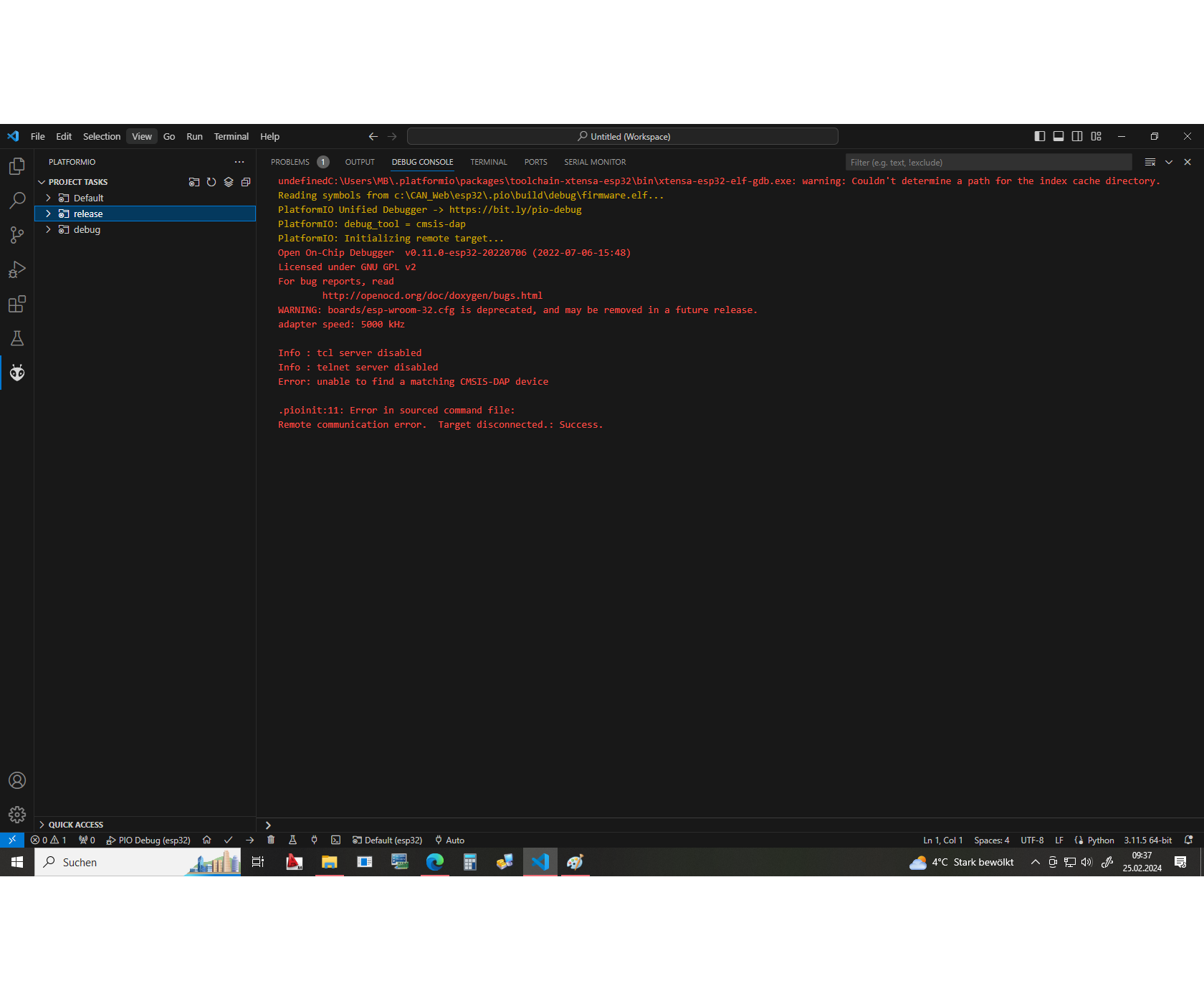
Task: Toggle the primary side bar layout button
Action: [1040, 136]
